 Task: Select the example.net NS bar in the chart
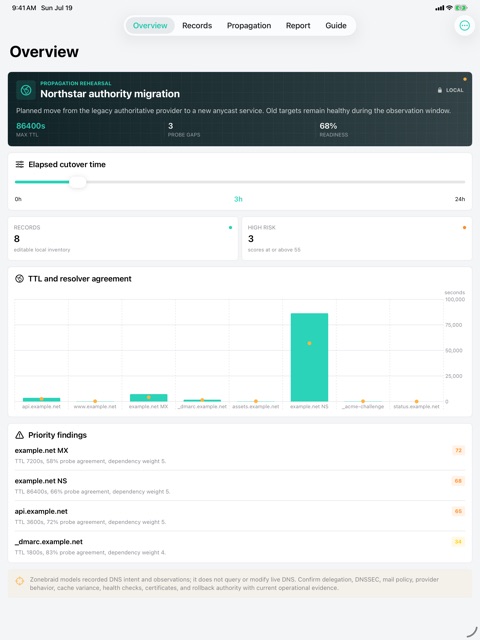pos(309,357)
